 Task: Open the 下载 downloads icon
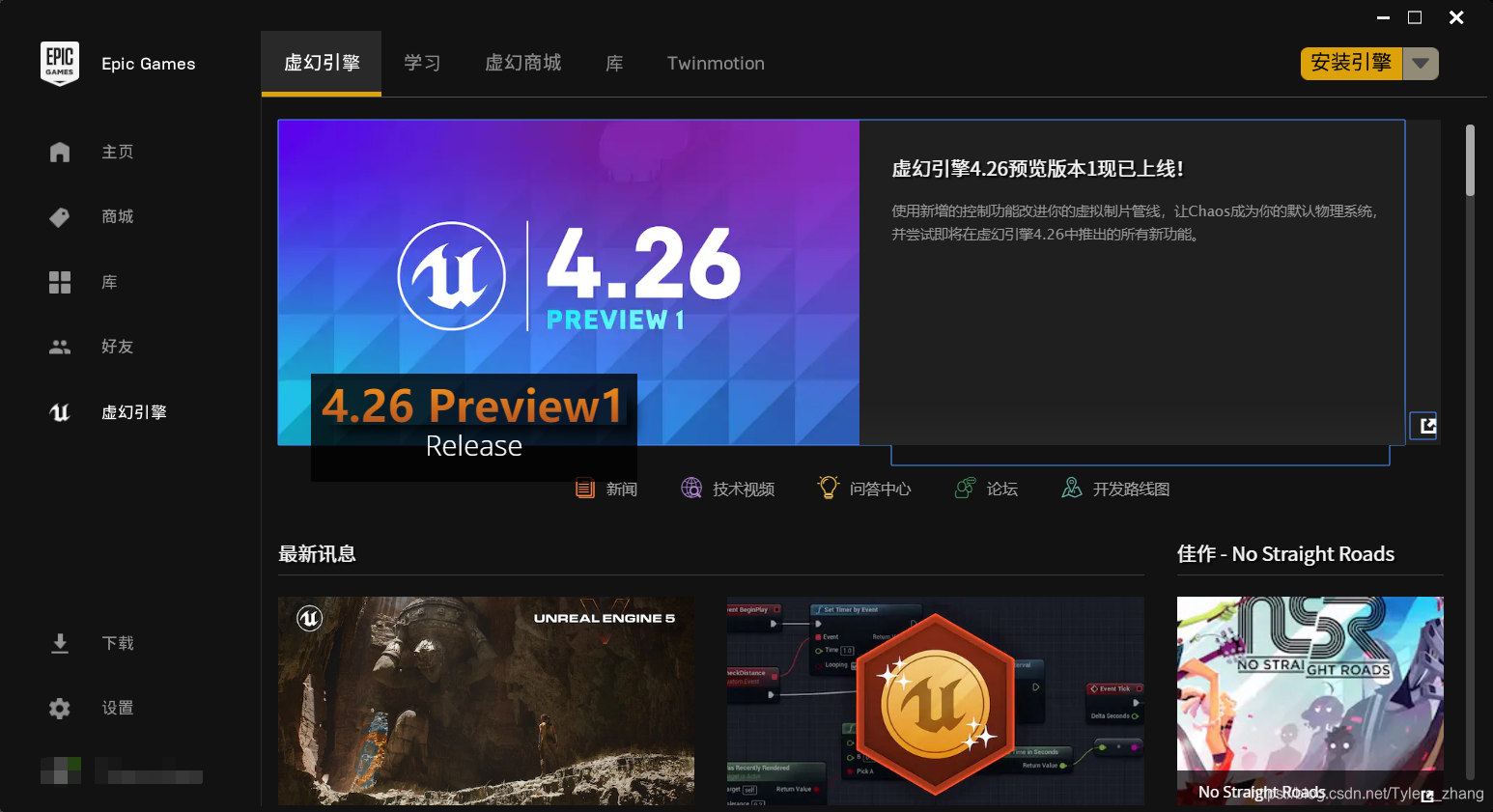coord(60,643)
